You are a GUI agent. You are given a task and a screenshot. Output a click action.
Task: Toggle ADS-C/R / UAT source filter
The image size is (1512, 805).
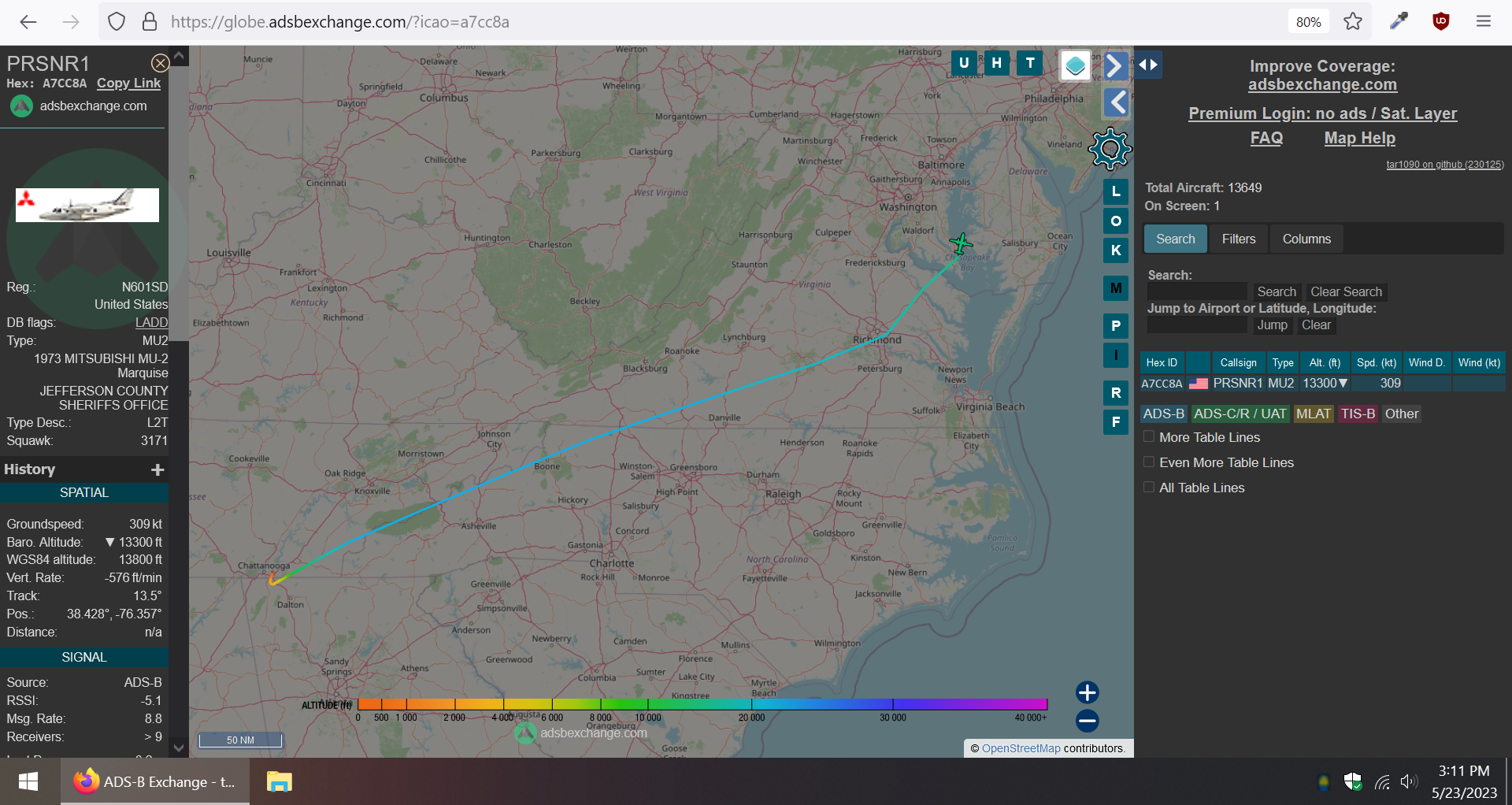pyautogui.click(x=1240, y=414)
